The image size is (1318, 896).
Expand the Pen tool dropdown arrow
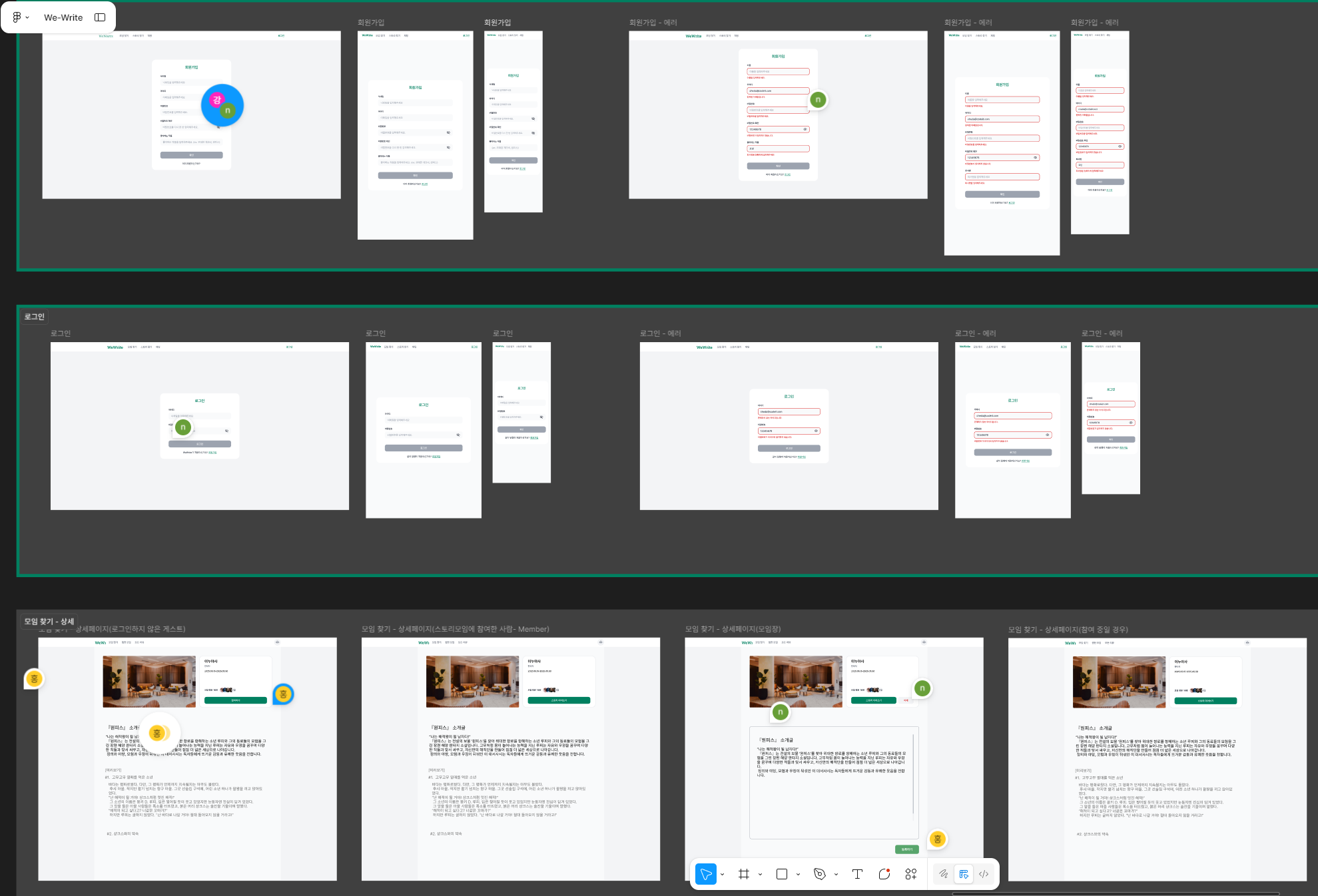pos(836,875)
